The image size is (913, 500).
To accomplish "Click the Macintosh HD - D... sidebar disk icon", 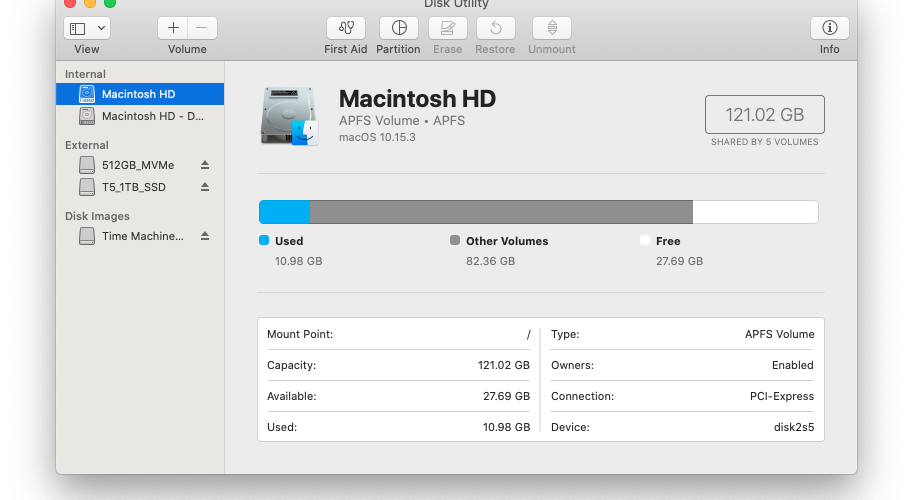I will [87, 116].
